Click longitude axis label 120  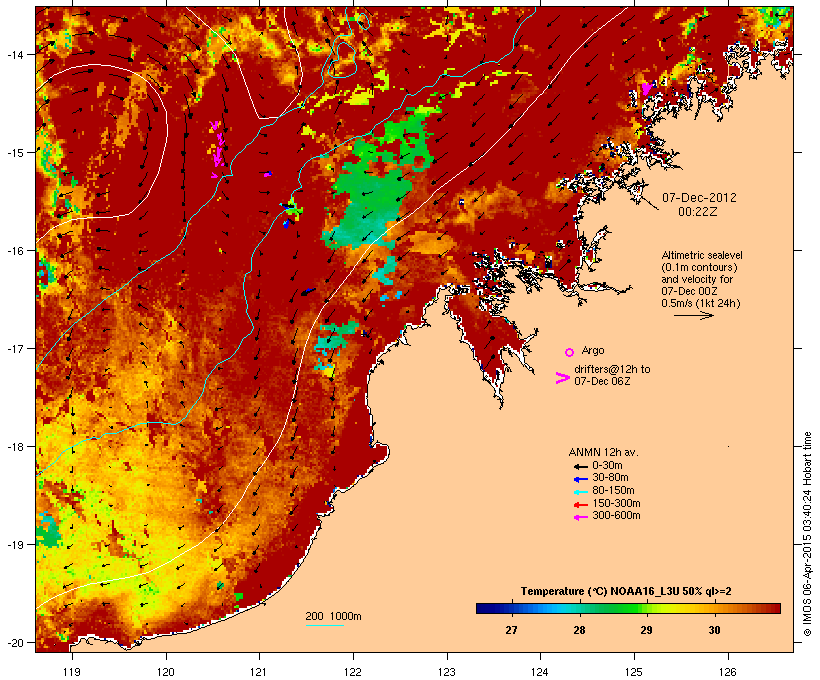[x=166, y=672]
